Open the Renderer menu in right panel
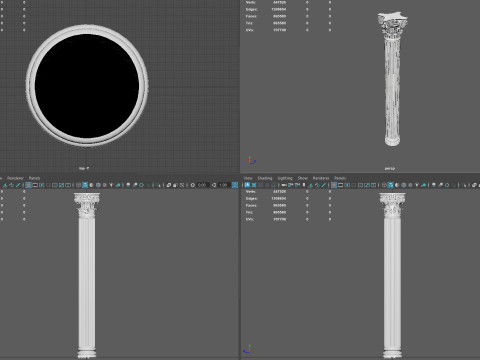 click(321, 178)
